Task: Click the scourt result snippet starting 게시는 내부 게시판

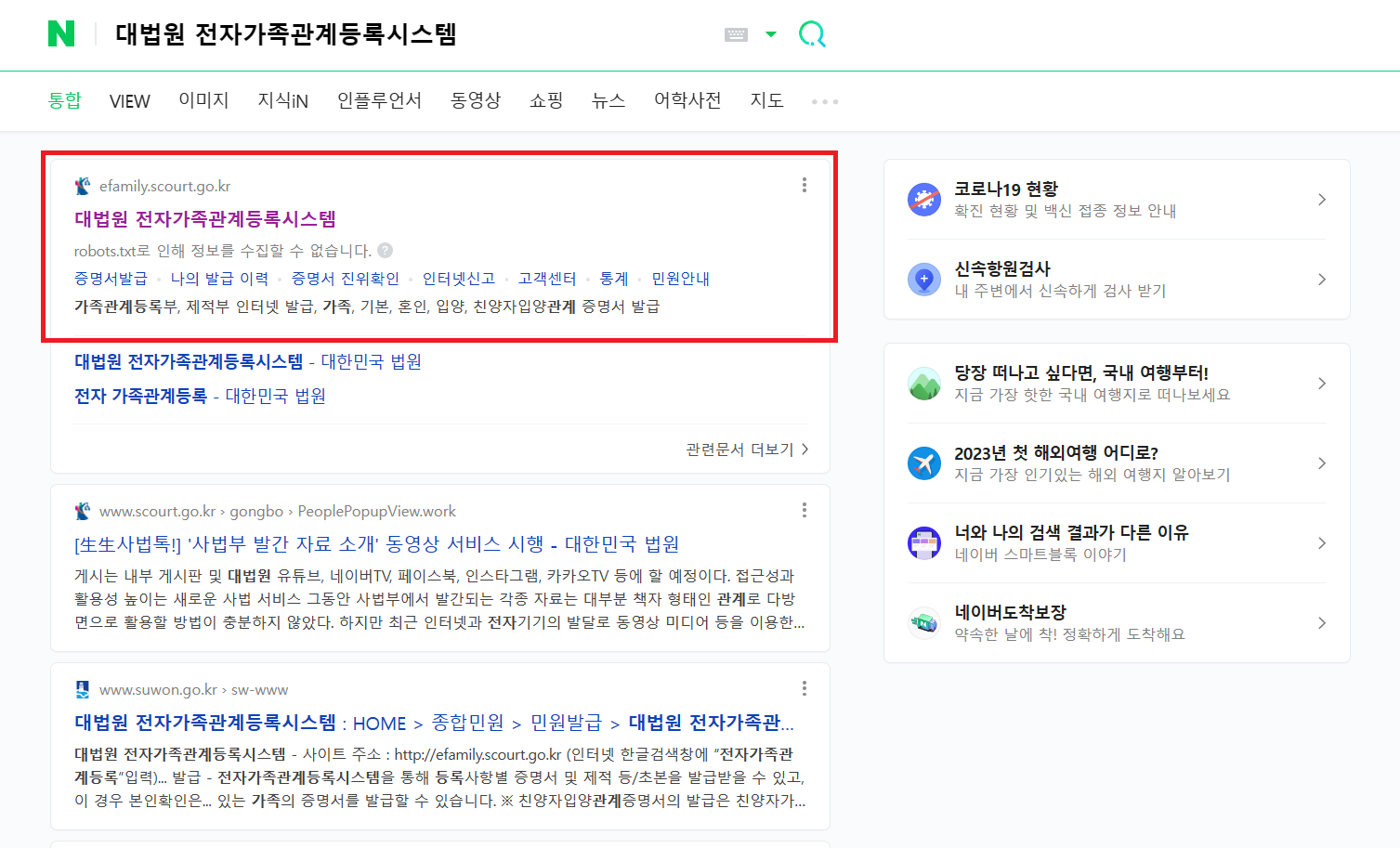Action: click(439, 599)
